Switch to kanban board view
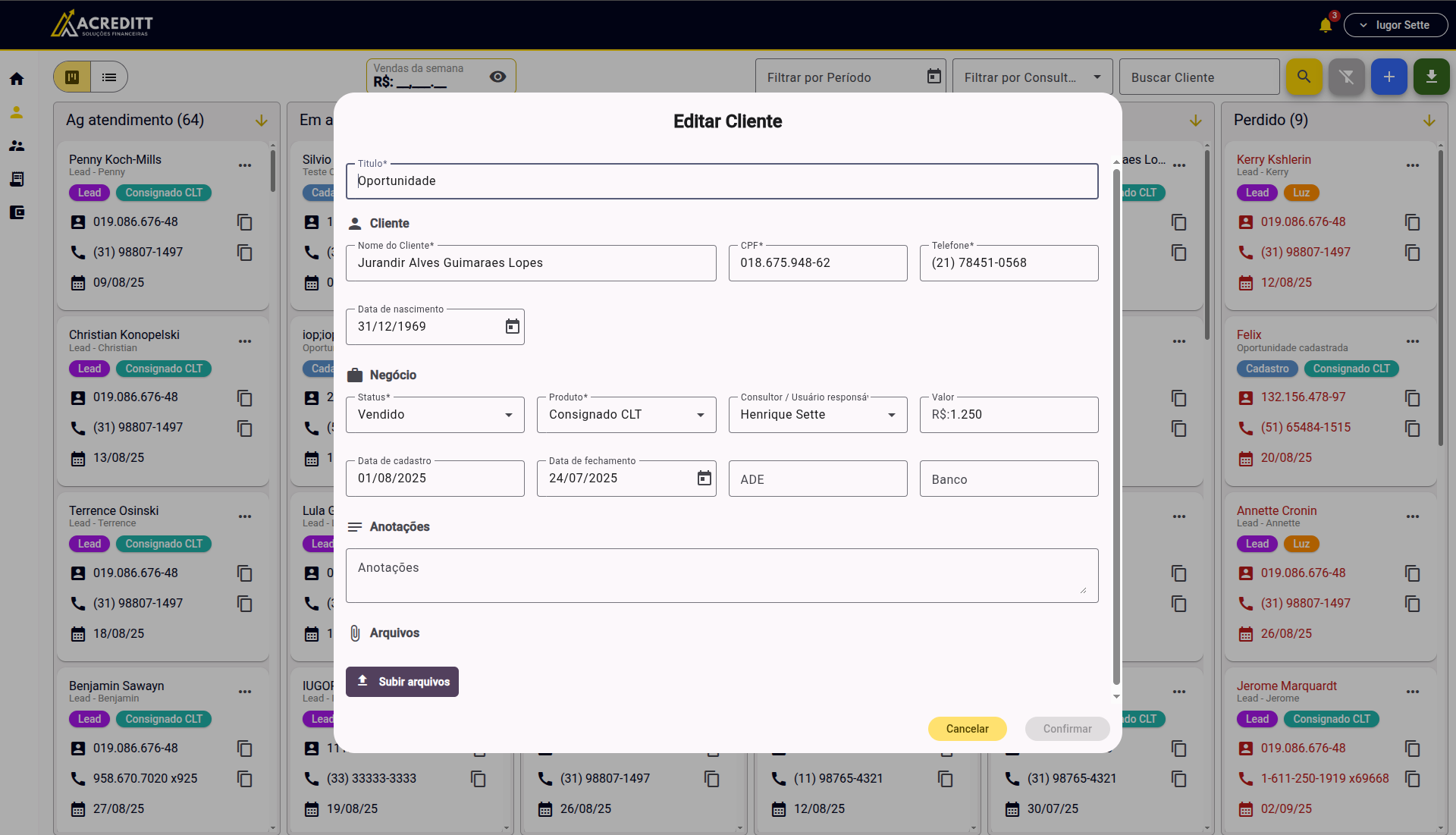The height and width of the screenshot is (835, 1456). pos(73,77)
